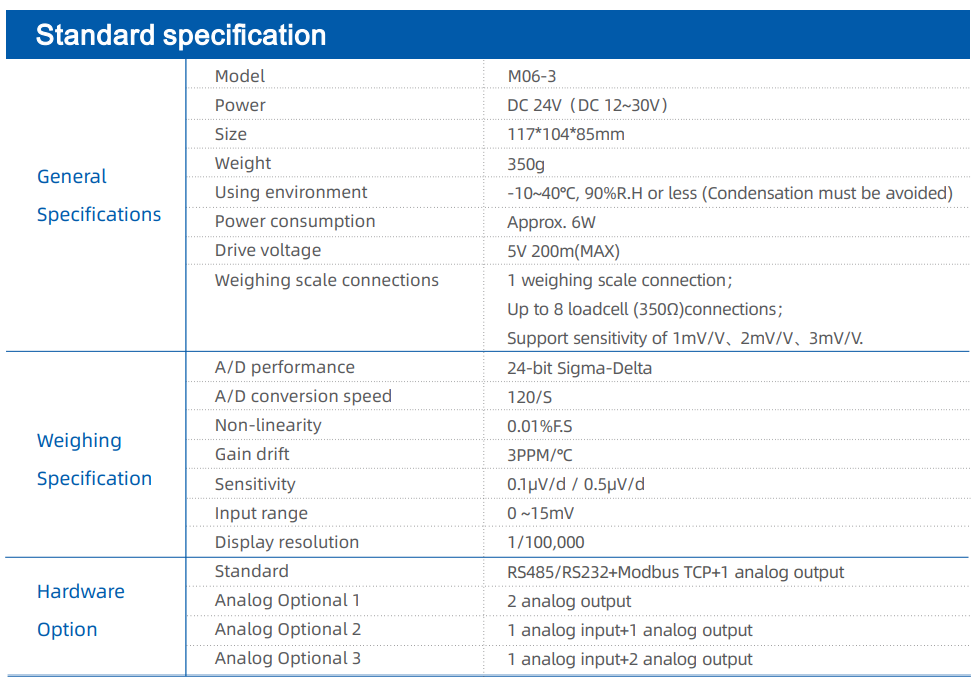979x687 pixels.
Task: Click the RS485/RS232+Modbus TCP standard value
Action: pyautogui.click(x=676, y=572)
